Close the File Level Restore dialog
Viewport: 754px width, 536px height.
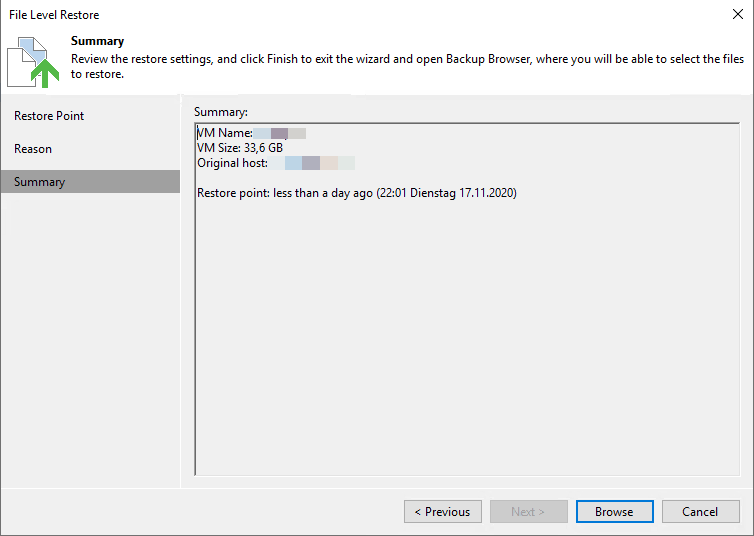[x=738, y=14]
